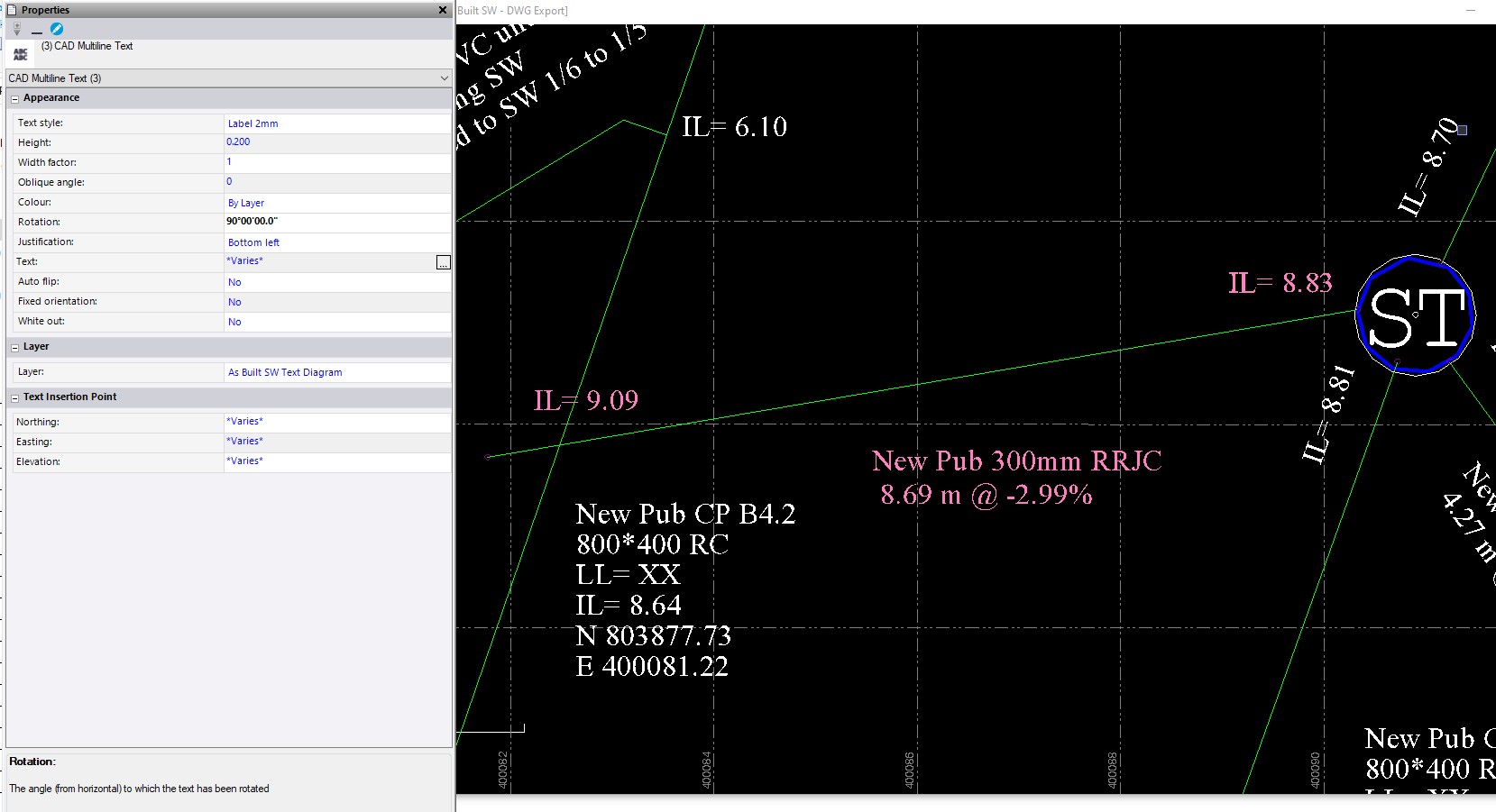Change the layer As Built SW Text Diagram
Viewport: 1496px width, 812px height.
coord(337,372)
